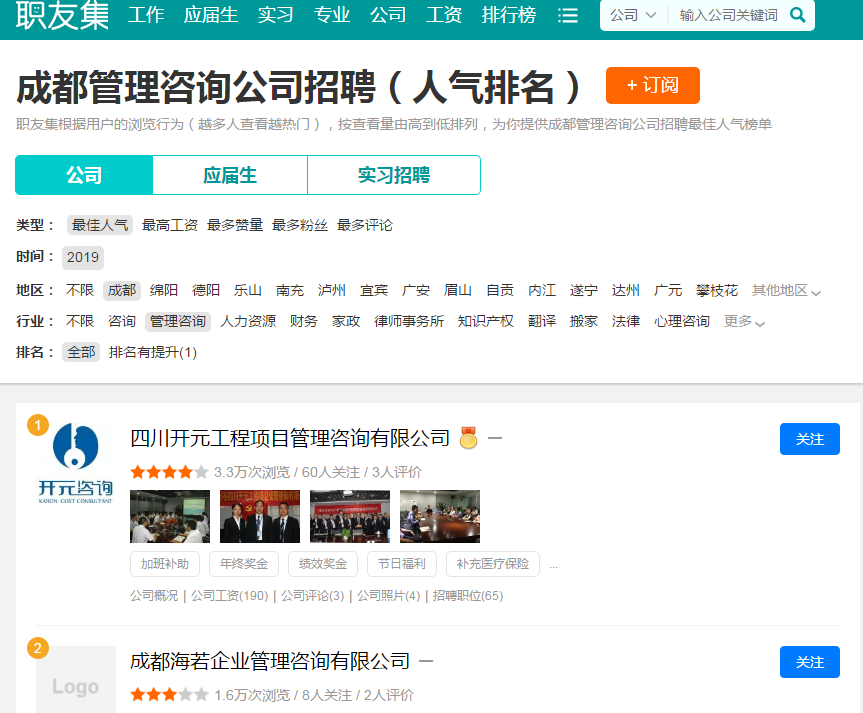The image size is (863, 713).
Task: Click the 职友集 site logo
Action: pos(62,15)
